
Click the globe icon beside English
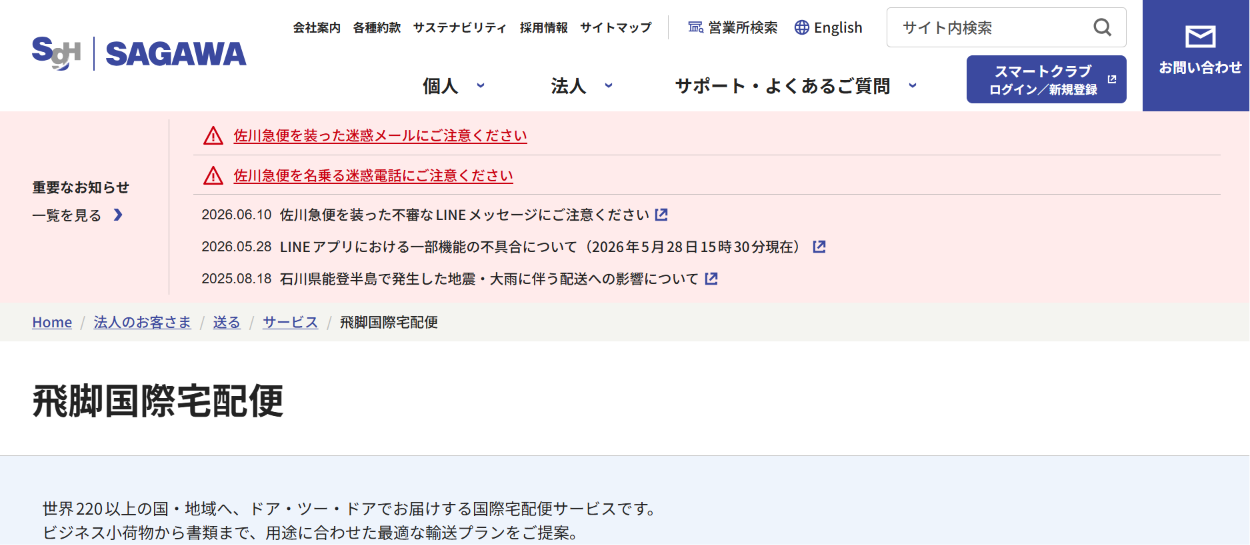point(801,28)
